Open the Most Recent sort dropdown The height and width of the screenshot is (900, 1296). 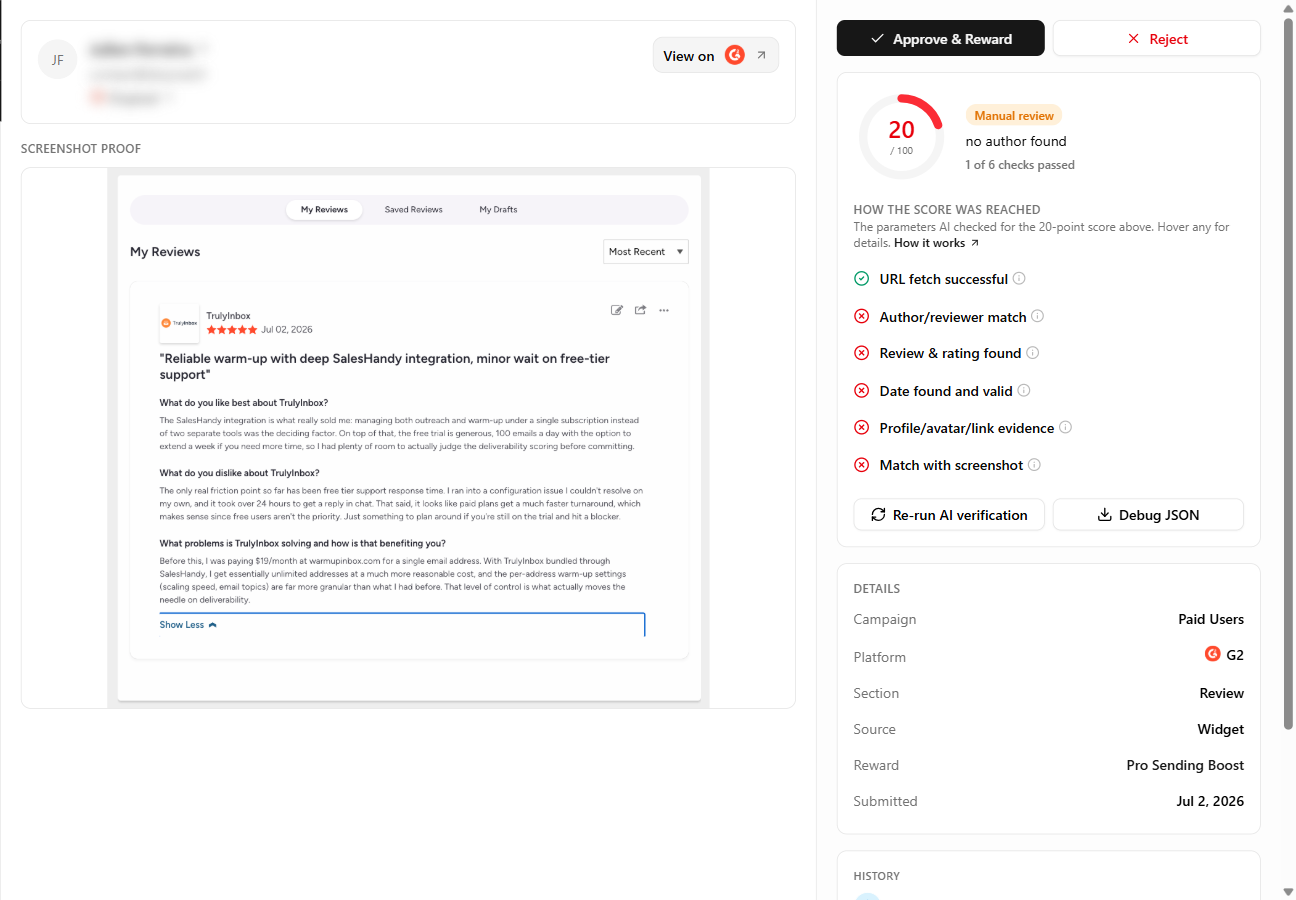click(x=646, y=252)
